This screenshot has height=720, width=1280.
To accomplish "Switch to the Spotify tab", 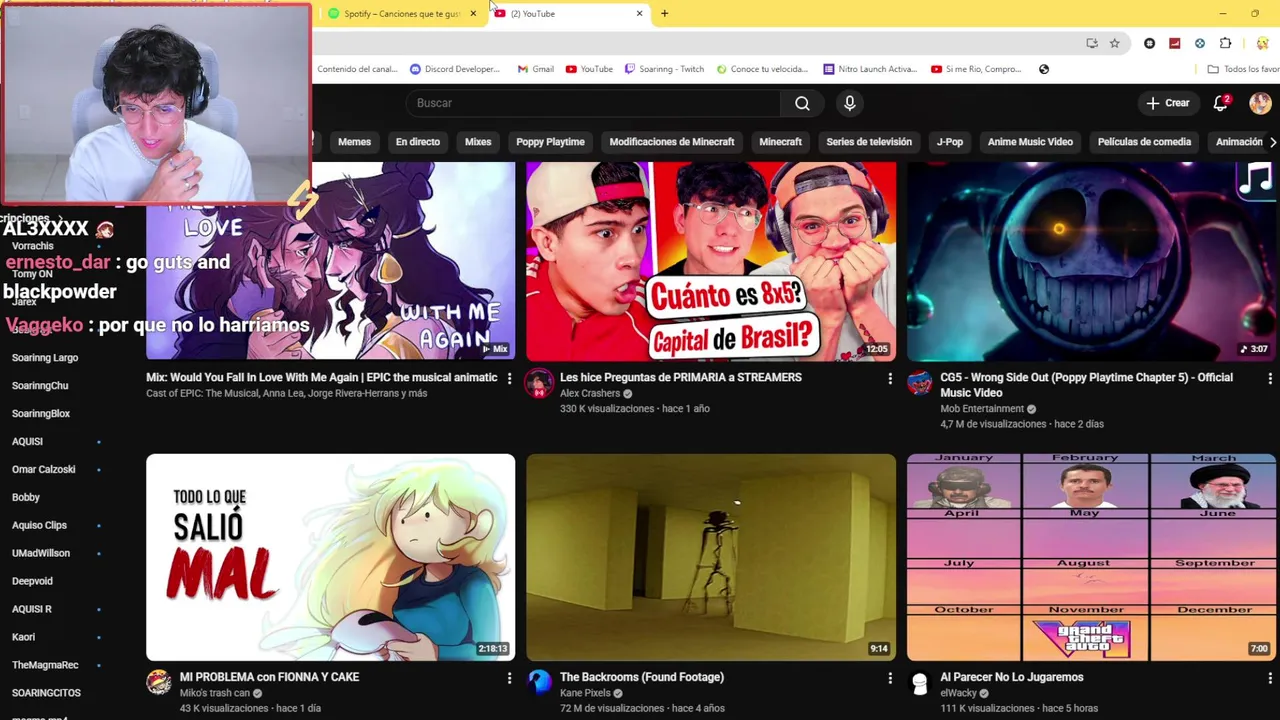I will 400,13.
